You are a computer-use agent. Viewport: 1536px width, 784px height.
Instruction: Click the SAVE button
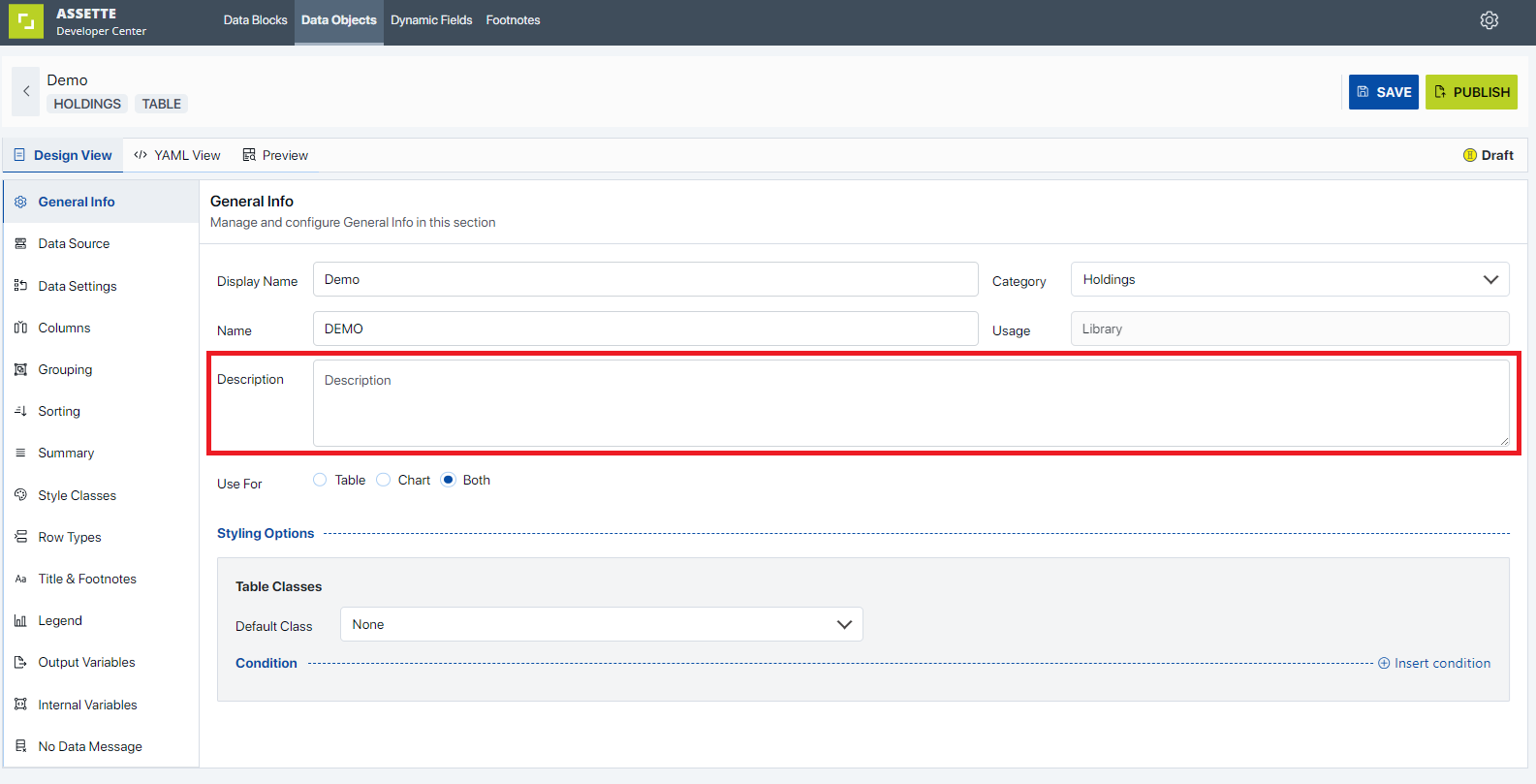click(1384, 92)
